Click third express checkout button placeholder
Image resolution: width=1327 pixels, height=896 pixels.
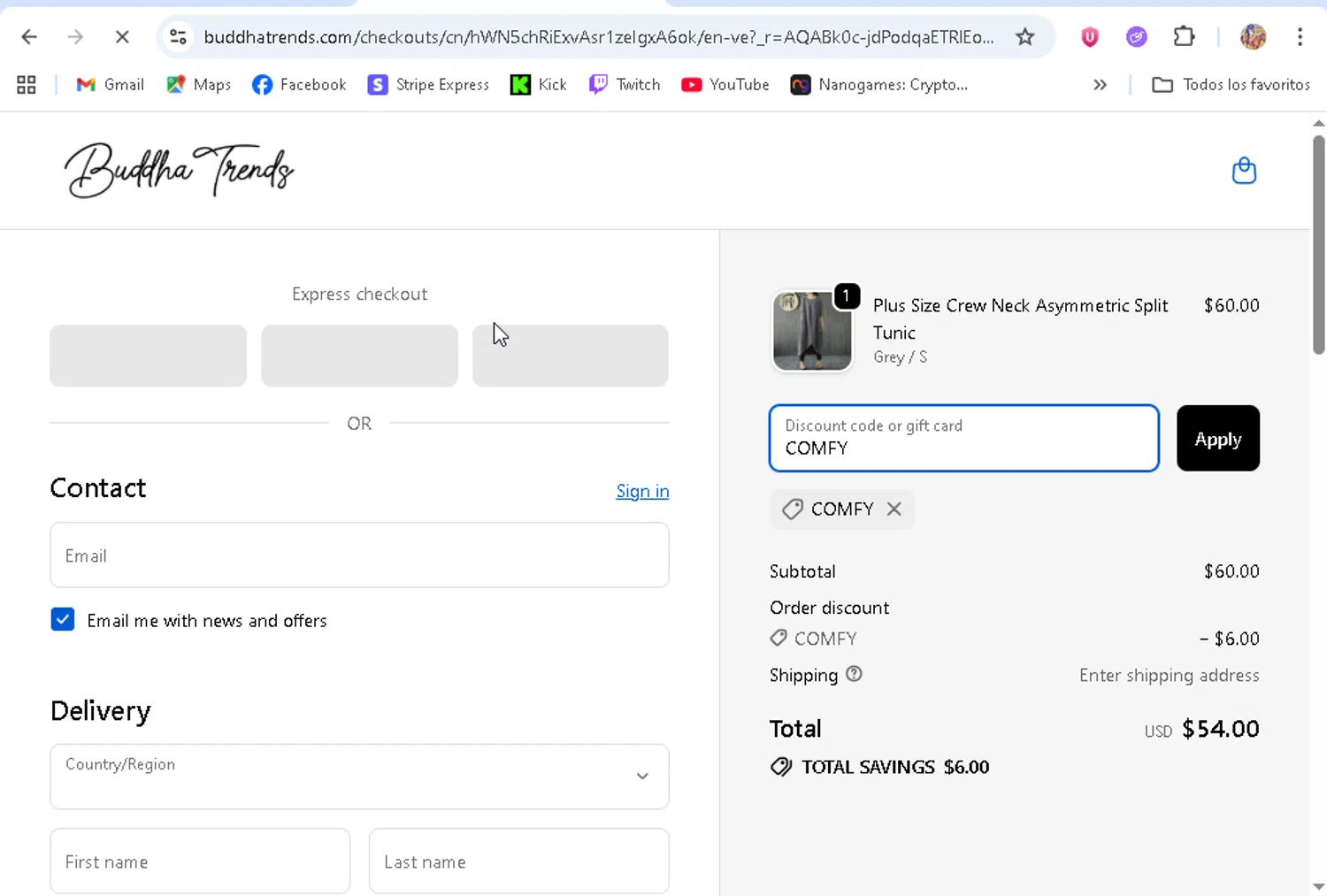point(571,356)
